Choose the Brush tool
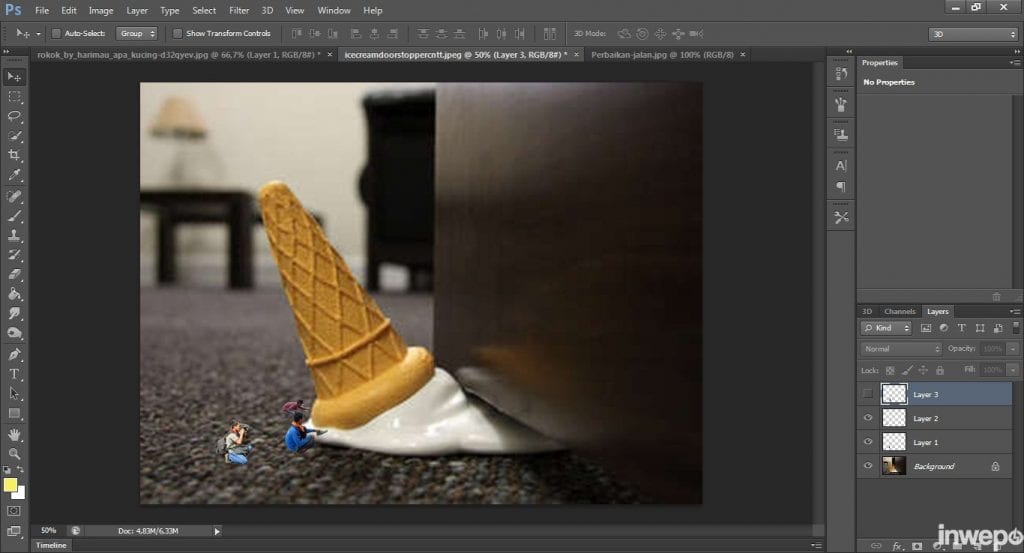 tap(14, 215)
